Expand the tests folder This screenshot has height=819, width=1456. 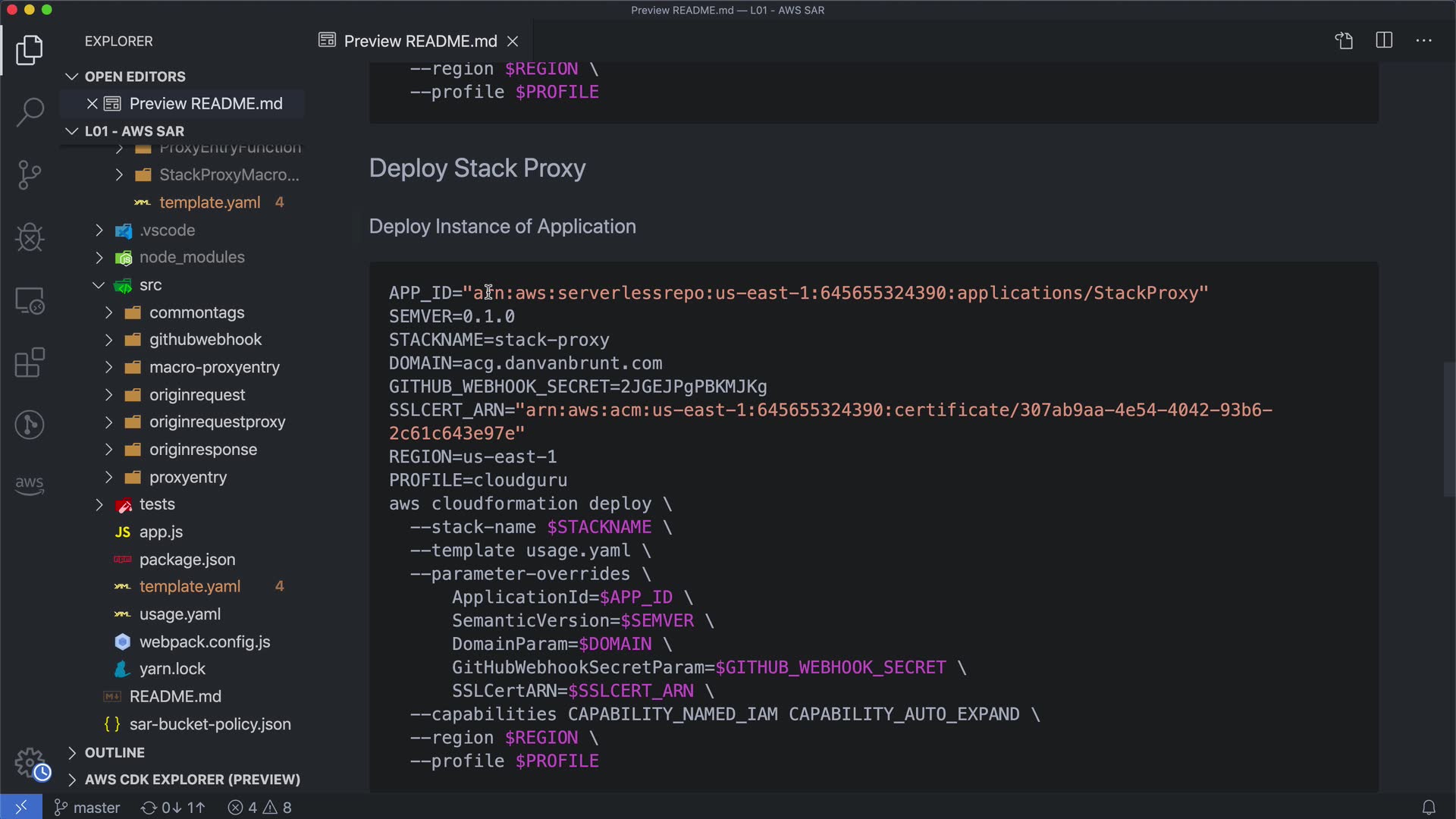(x=157, y=504)
